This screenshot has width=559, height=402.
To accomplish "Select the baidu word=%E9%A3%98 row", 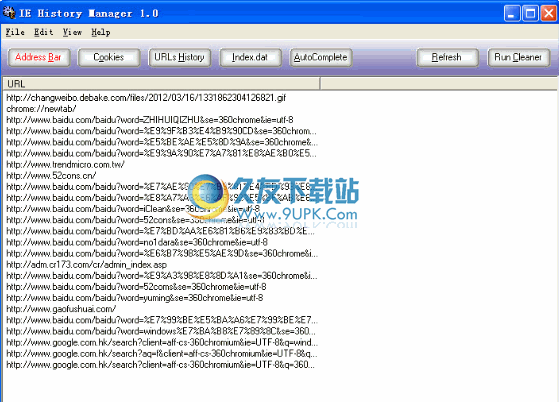I will [x=162, y=276].
